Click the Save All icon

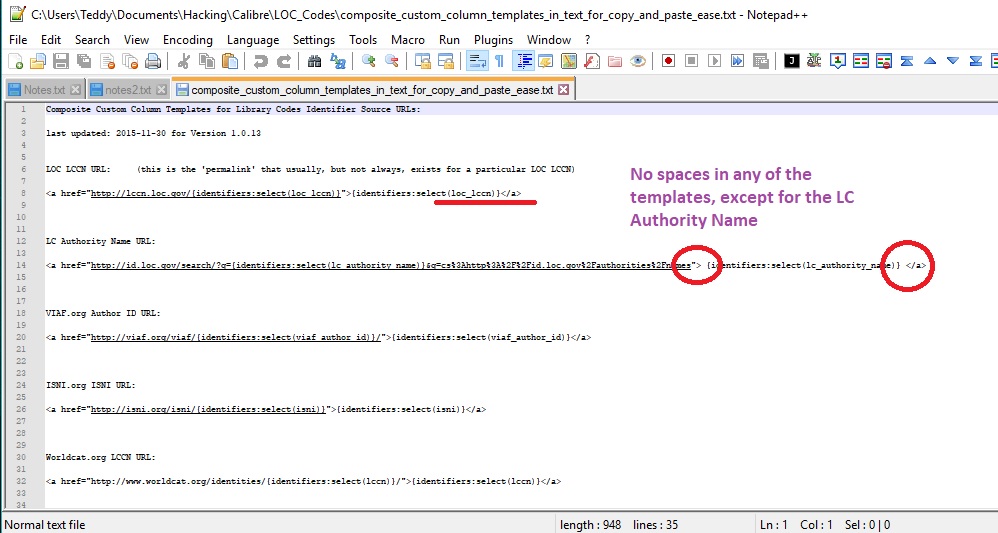83,61
